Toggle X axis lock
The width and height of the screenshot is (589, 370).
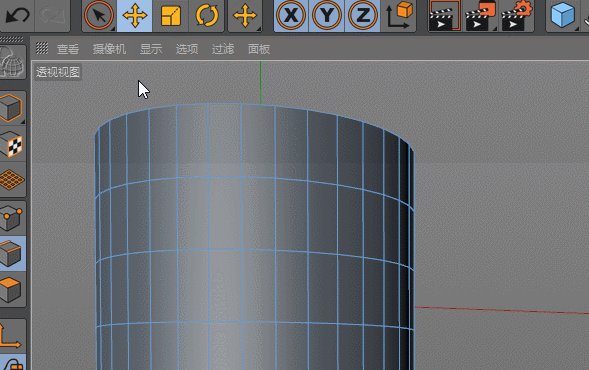point(291,15)
